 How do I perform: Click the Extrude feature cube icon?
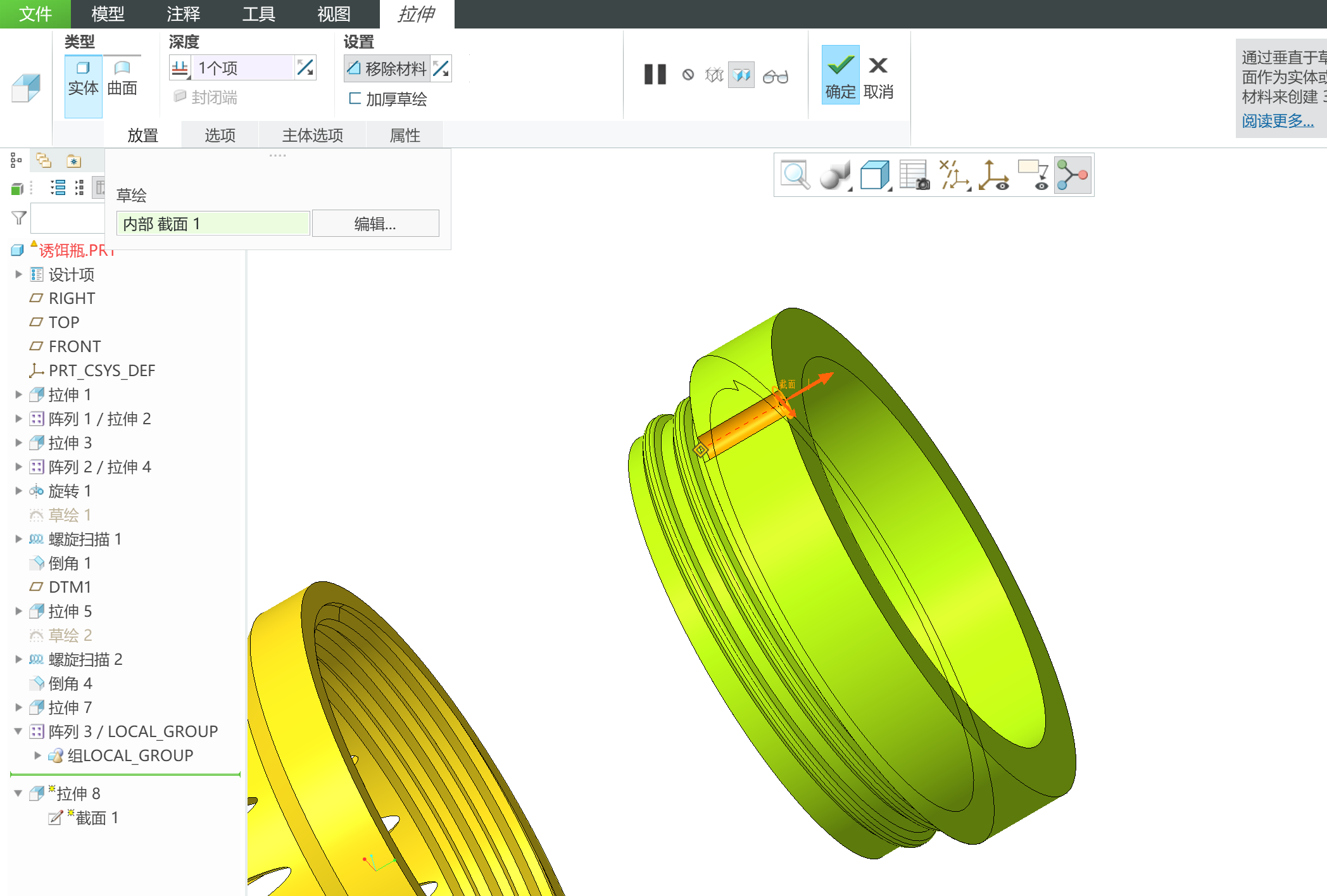pos(26,87)
